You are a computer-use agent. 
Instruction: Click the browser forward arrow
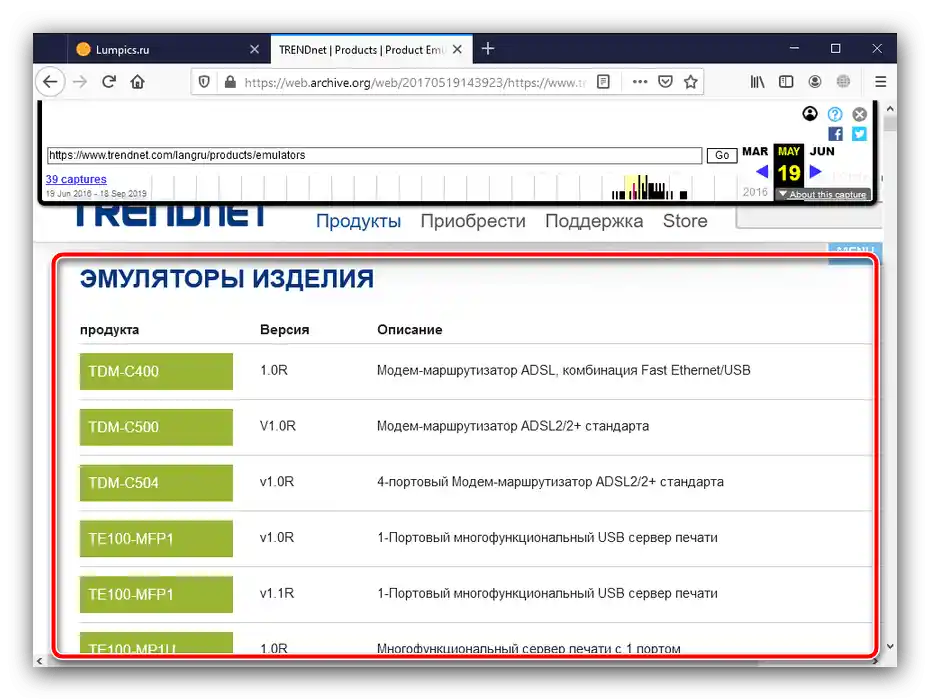(80, 82)
